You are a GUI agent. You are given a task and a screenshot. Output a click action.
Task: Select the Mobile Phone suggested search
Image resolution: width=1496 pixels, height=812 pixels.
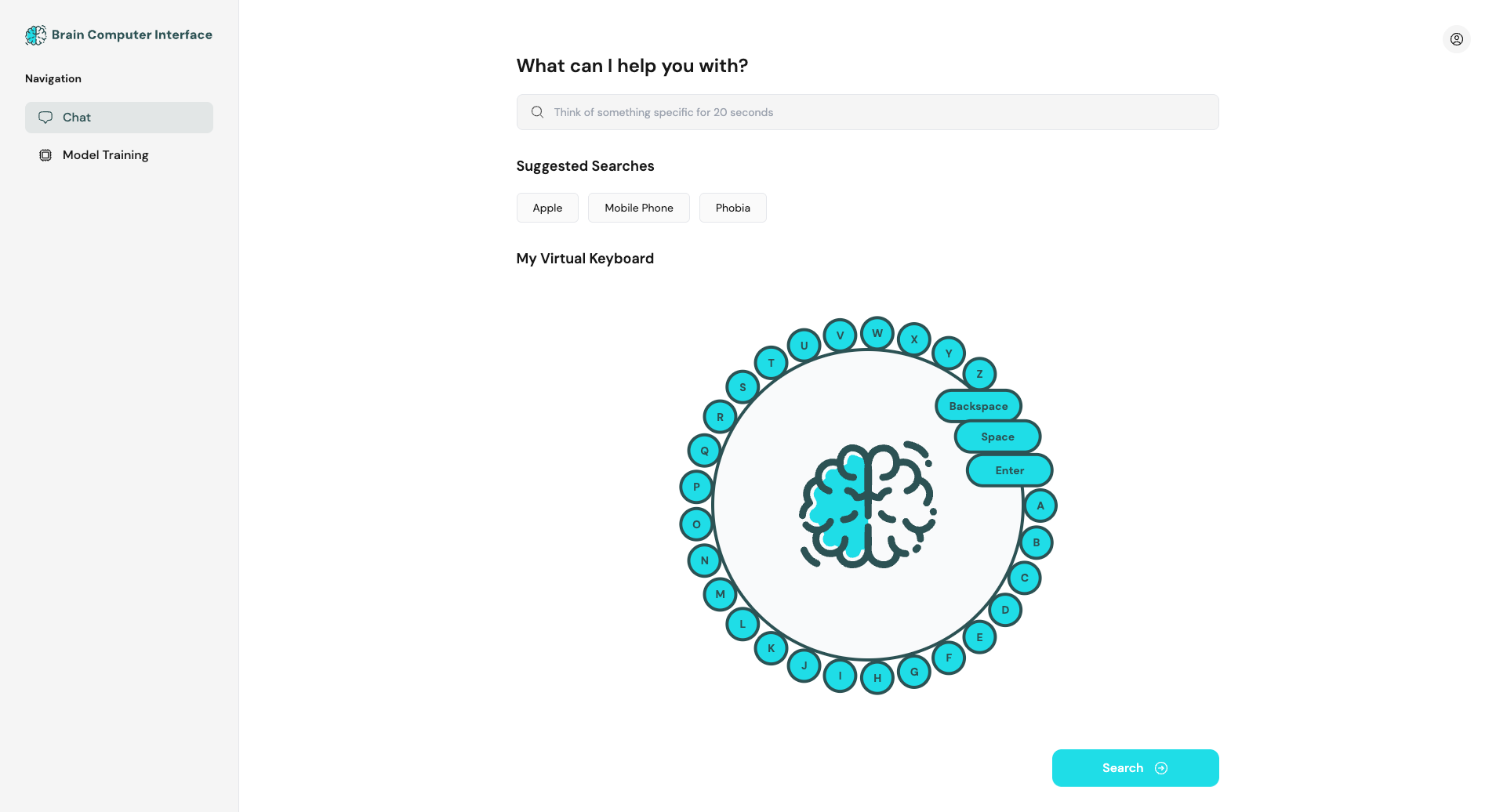[x=638, y=207]
